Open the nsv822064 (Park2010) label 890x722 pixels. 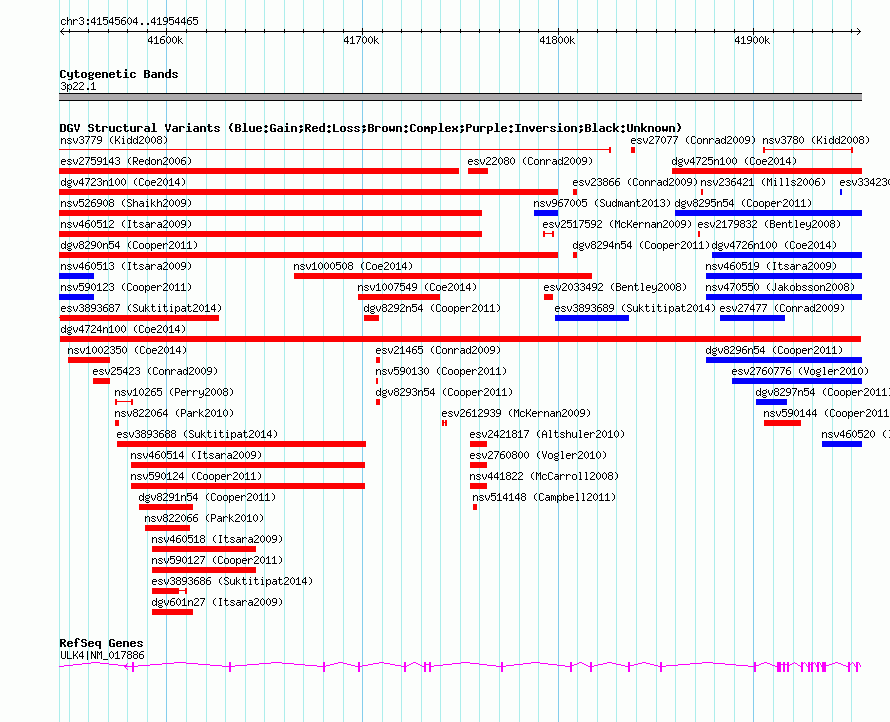(174, 413)
